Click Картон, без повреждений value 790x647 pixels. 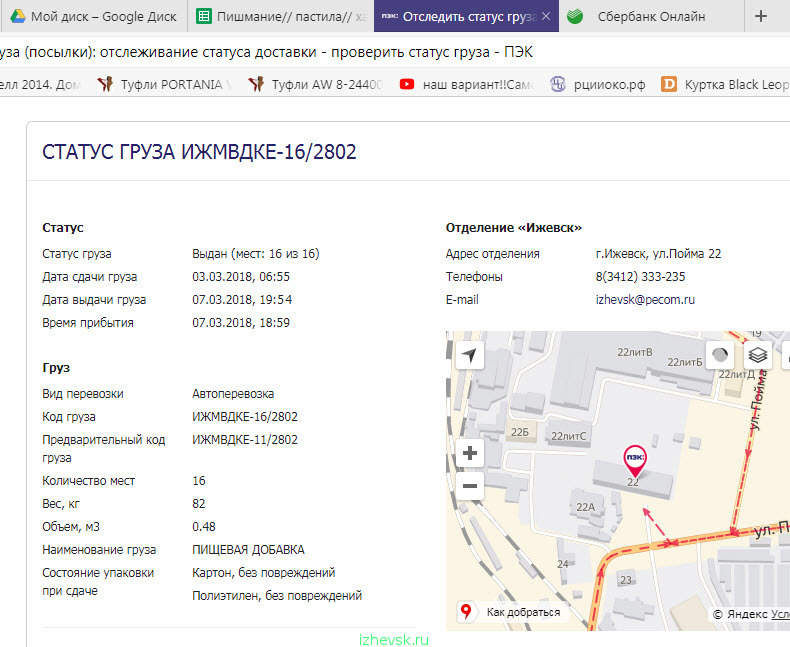click(x=264, y=573)
